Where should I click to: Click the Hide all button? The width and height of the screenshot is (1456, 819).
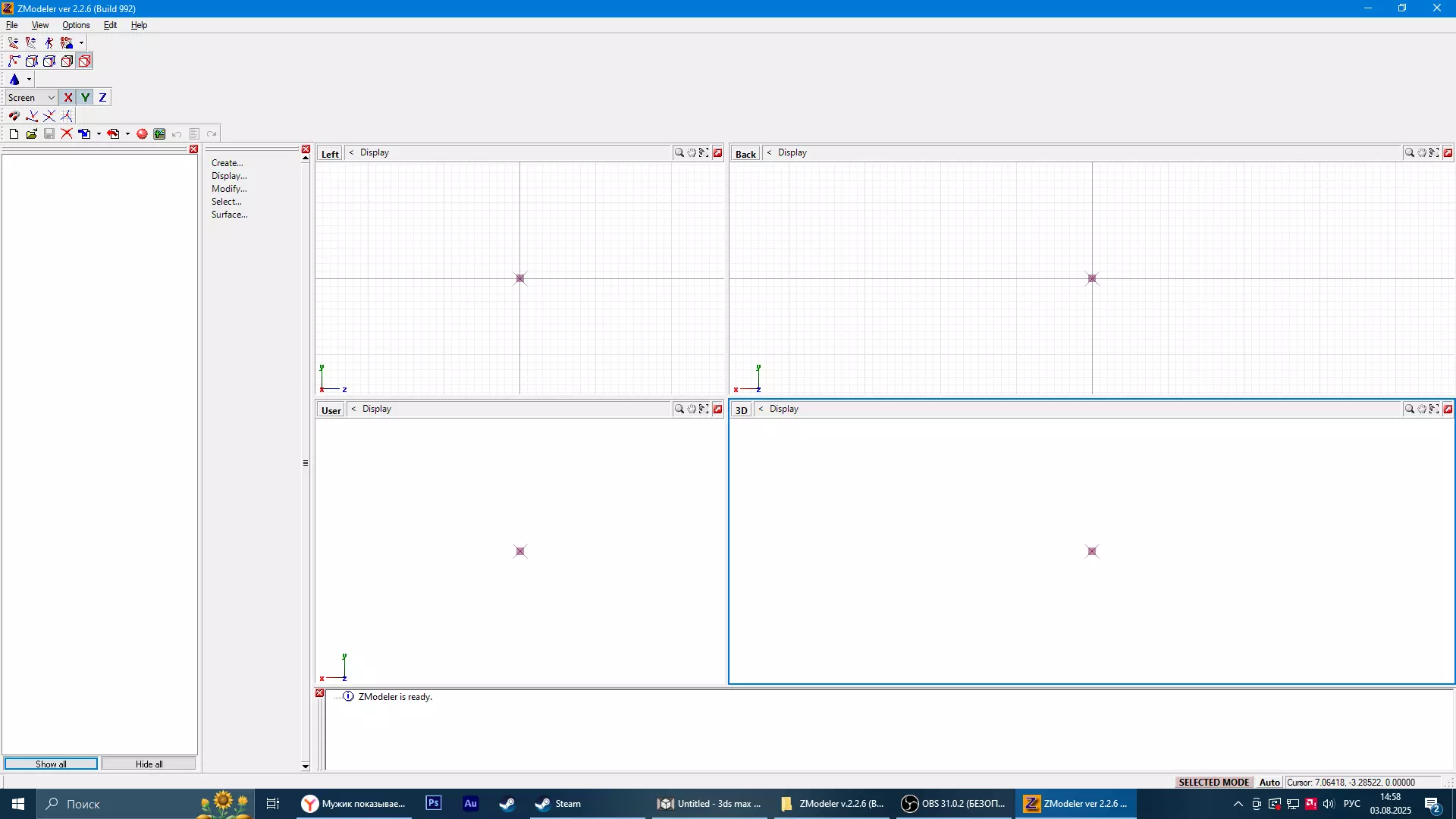tap(149, 764)
